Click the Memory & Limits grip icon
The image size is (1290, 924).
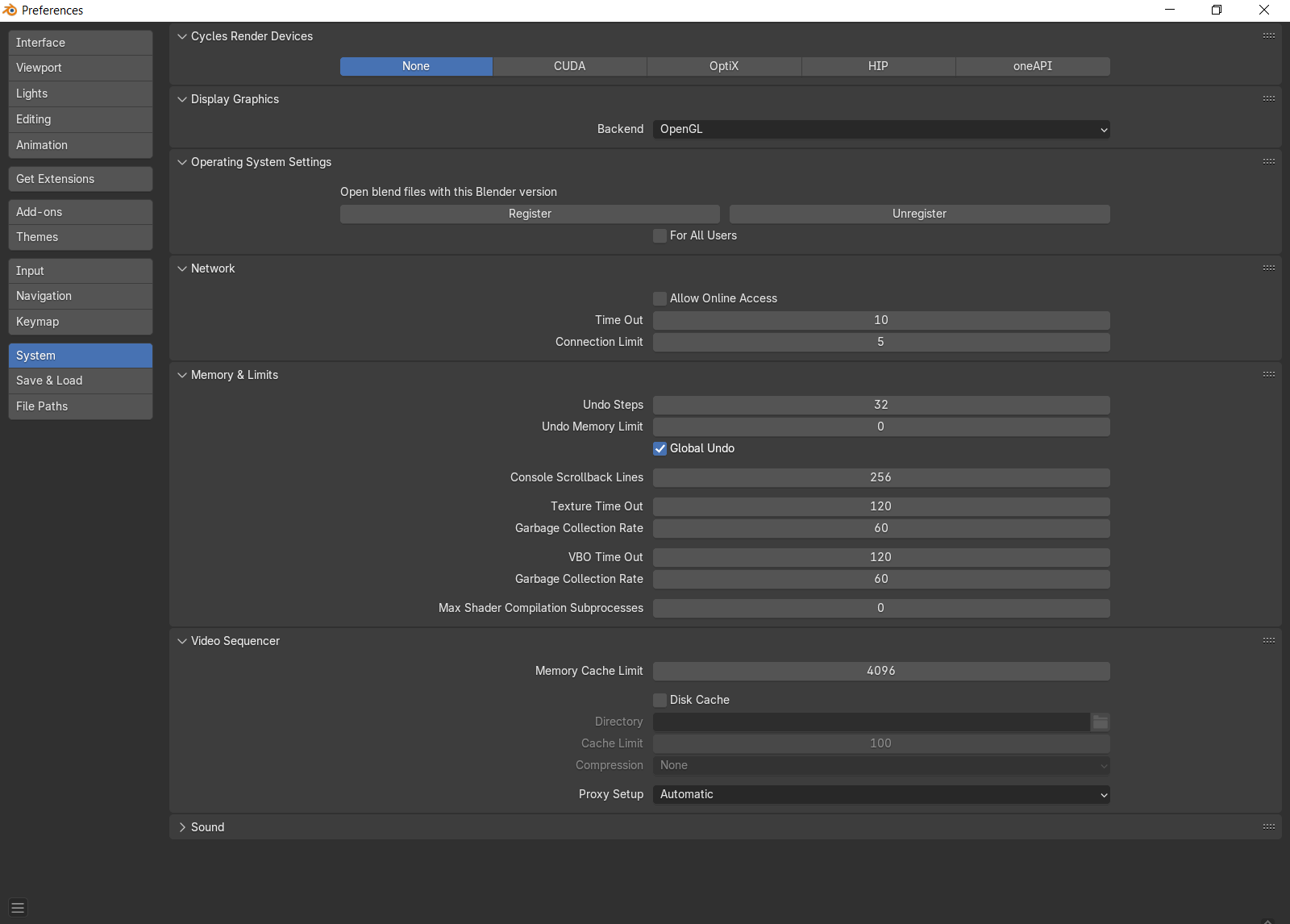coord(1268,374)
